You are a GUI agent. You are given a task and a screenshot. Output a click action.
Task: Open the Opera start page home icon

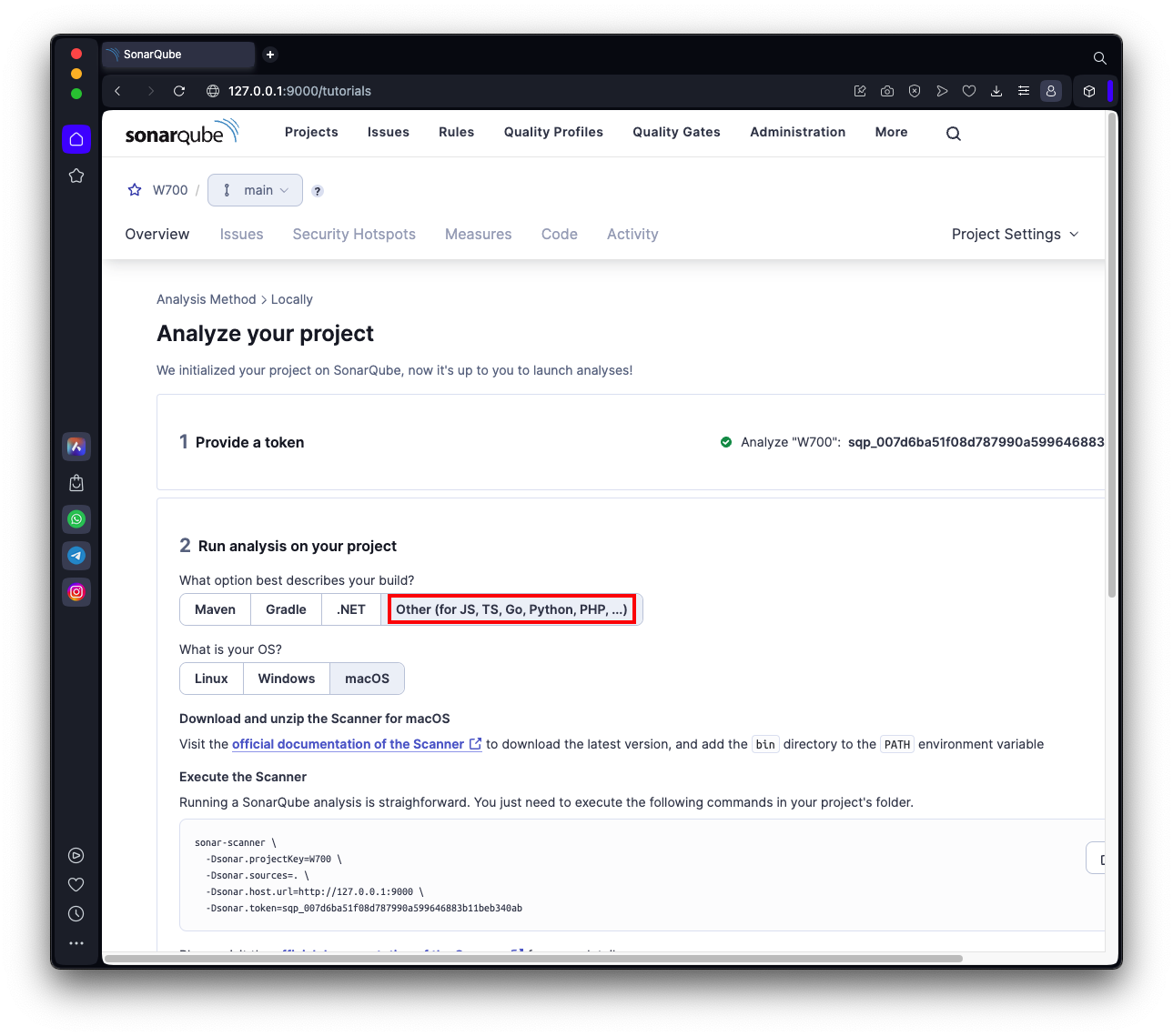[76, 139]
